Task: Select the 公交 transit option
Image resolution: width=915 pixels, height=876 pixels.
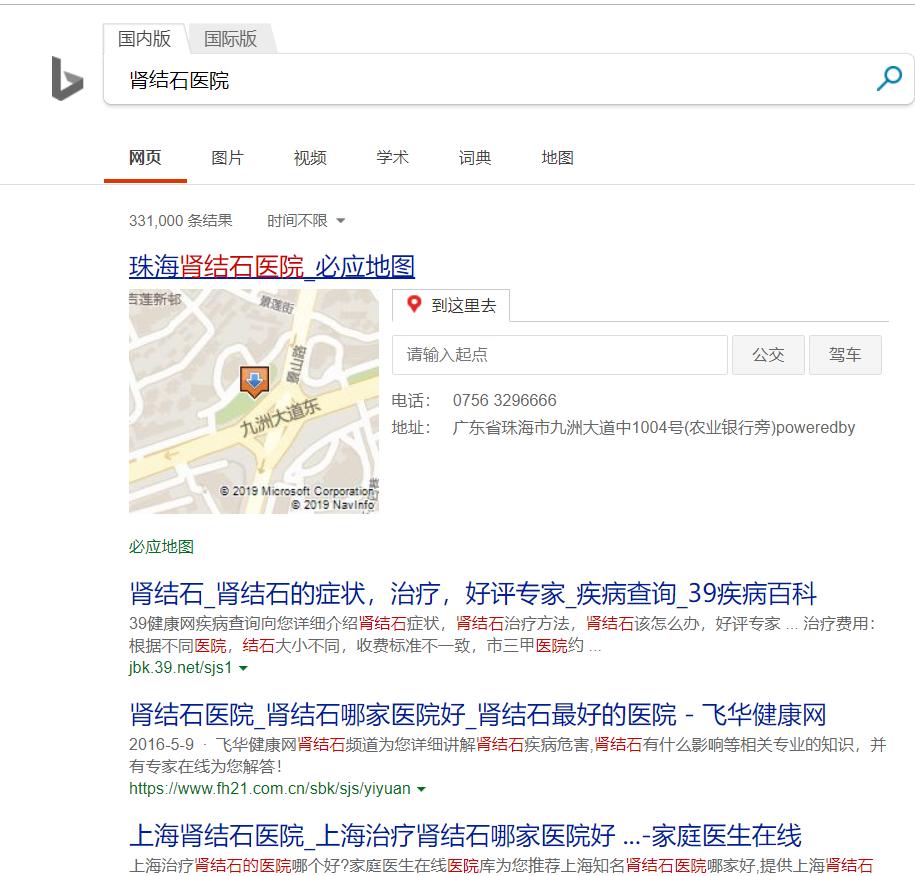Action: pos(768,354)
